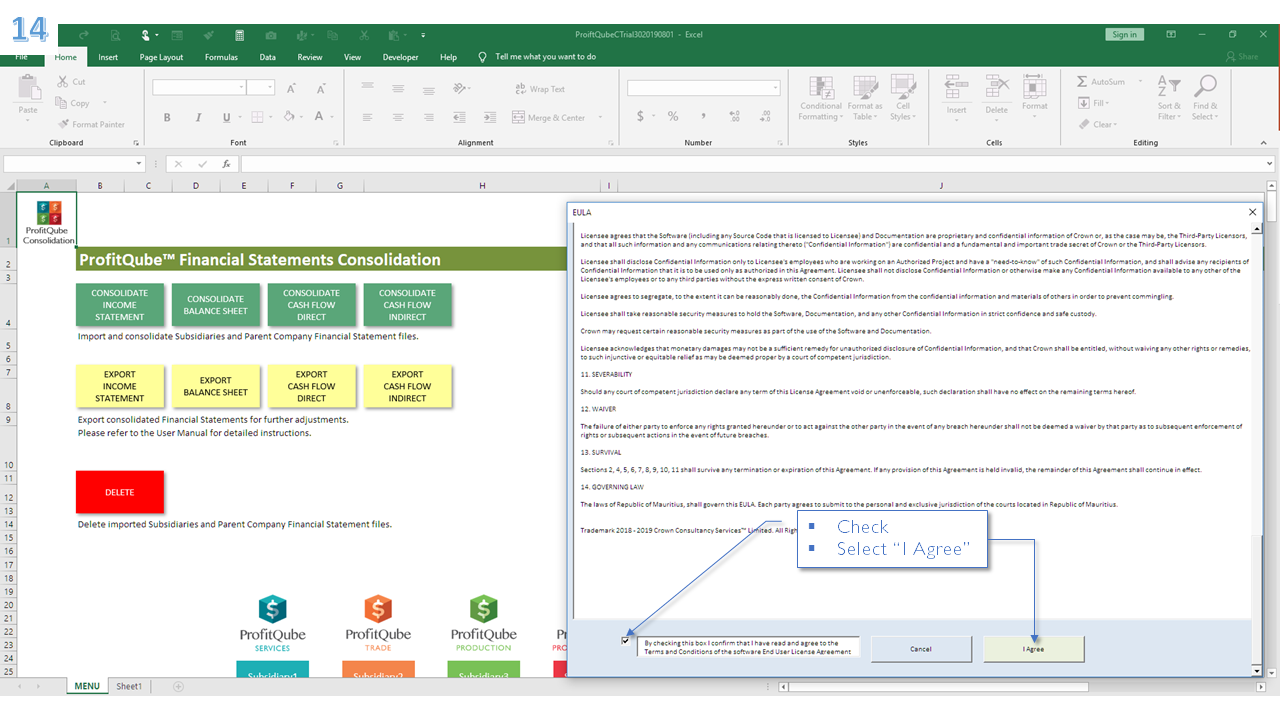The width and height of the screenshot is (1280, 720).
Task: Click Export Balance Sheet button
Action: point(216,386)
